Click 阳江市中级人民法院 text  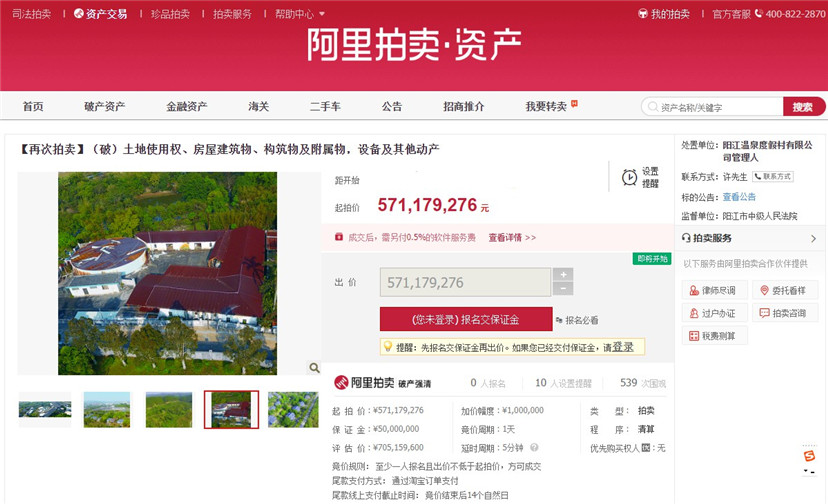(x=760, y=216)
